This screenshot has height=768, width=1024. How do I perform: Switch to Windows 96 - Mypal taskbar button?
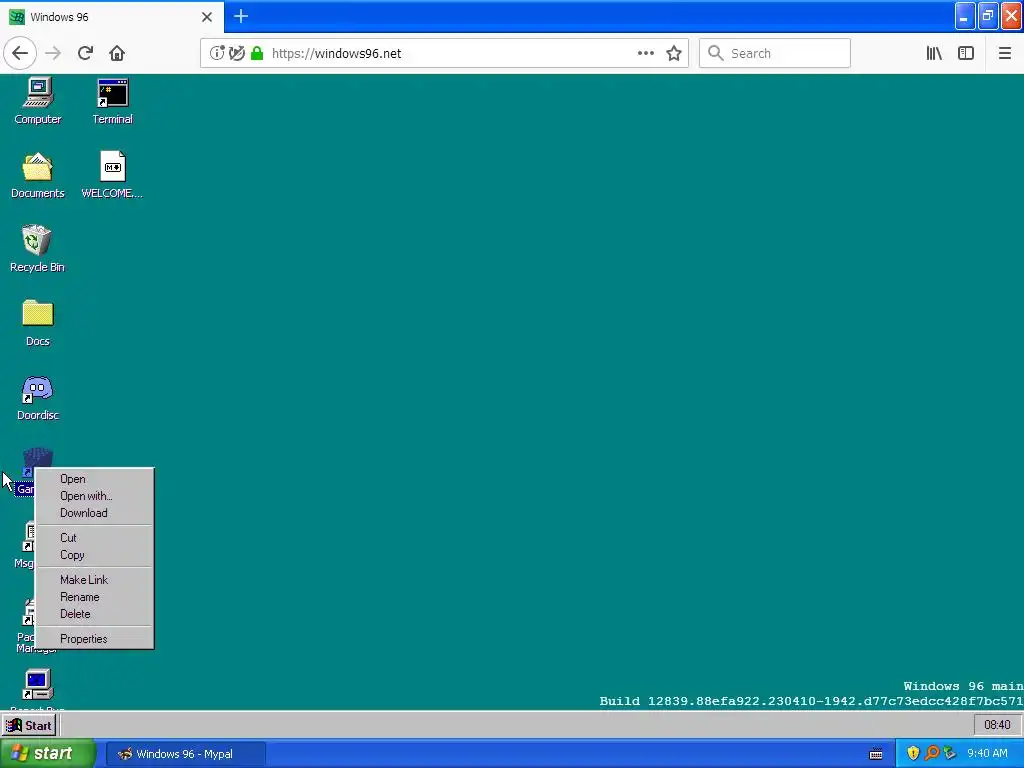point(185,754)
